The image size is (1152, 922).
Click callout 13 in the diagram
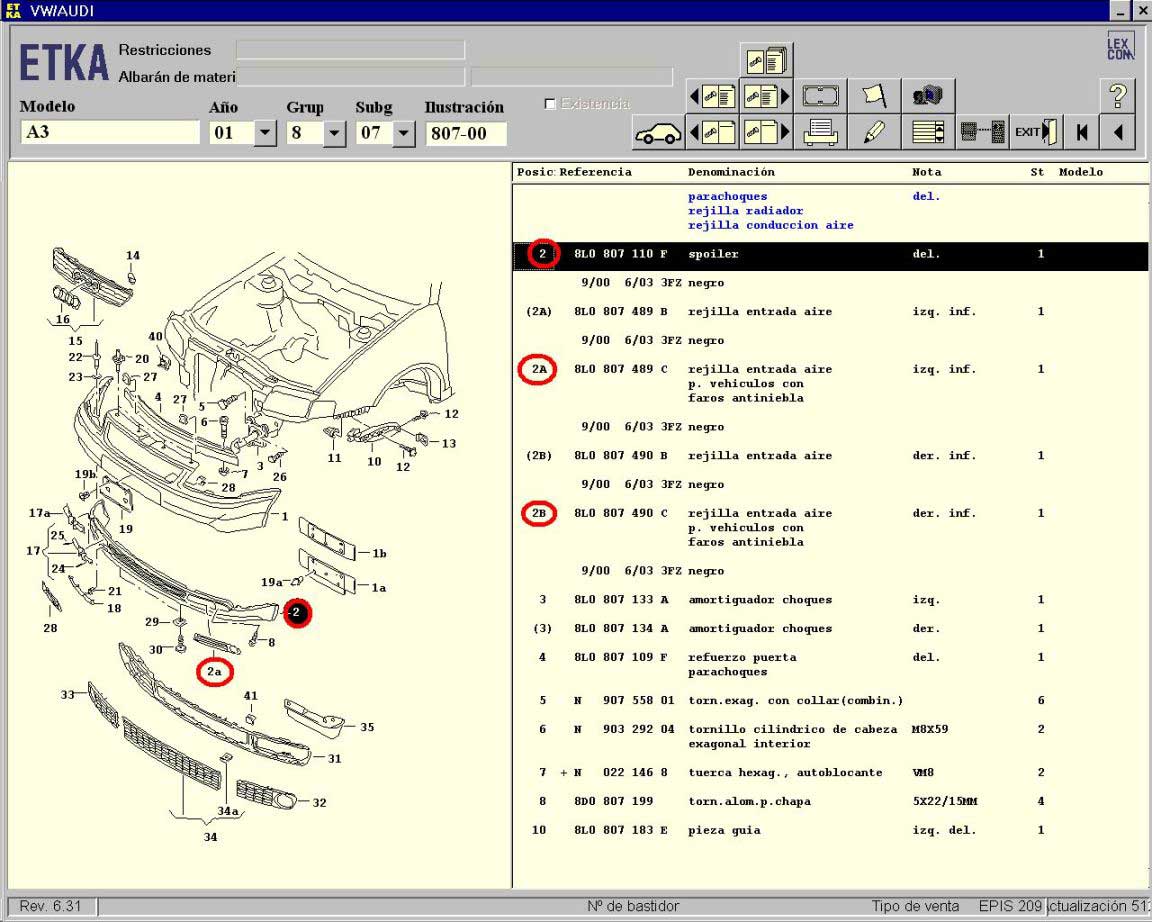449,443
